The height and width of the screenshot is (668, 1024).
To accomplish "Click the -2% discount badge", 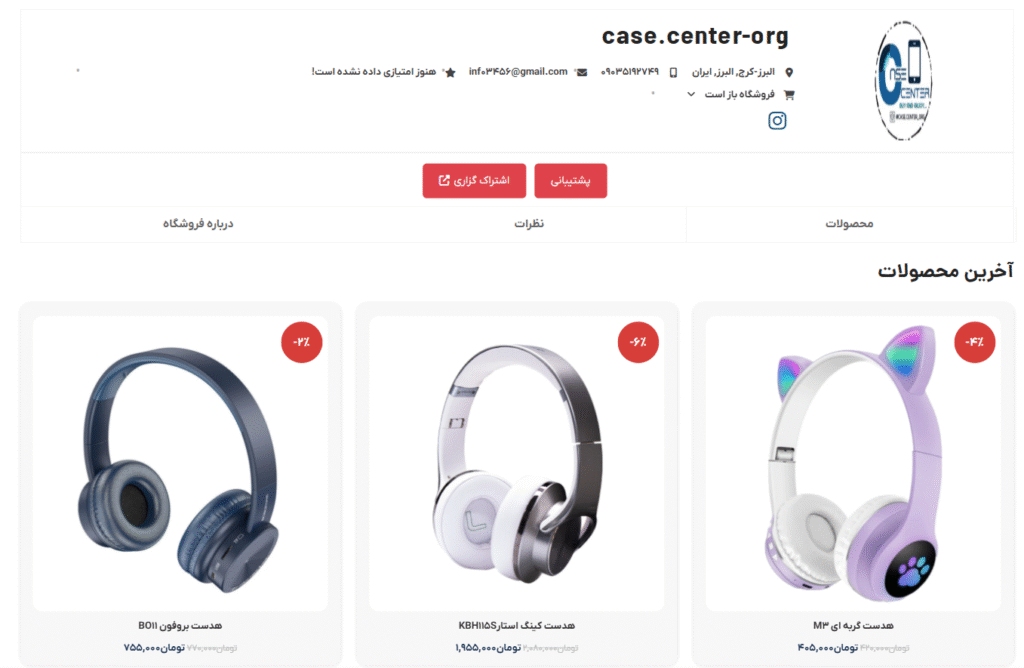I will (x=302, y=342).
